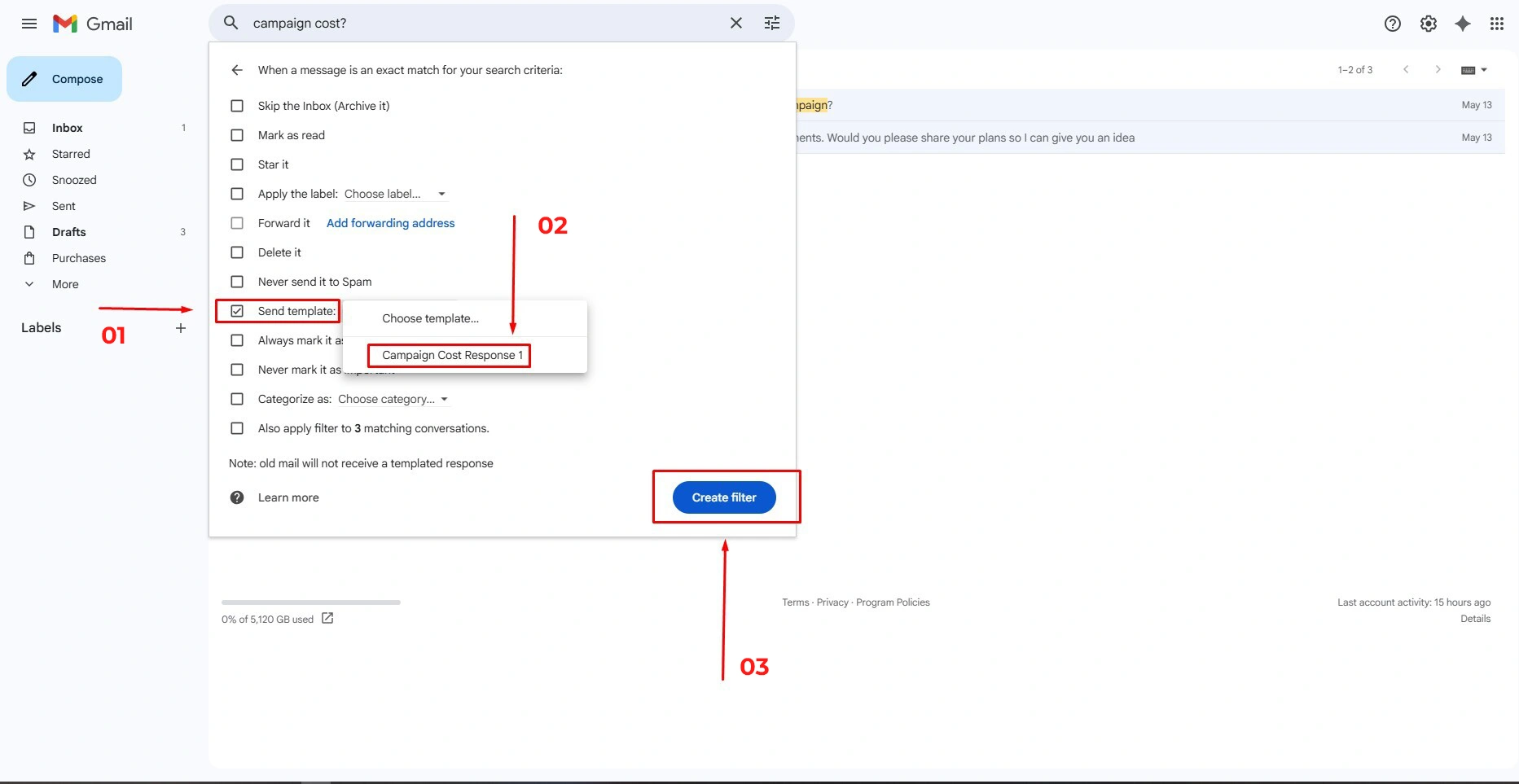This screenshot has width=1519, height=784.
Task: Go to the older results page arrow
Action: click(x=1438, y=69)
